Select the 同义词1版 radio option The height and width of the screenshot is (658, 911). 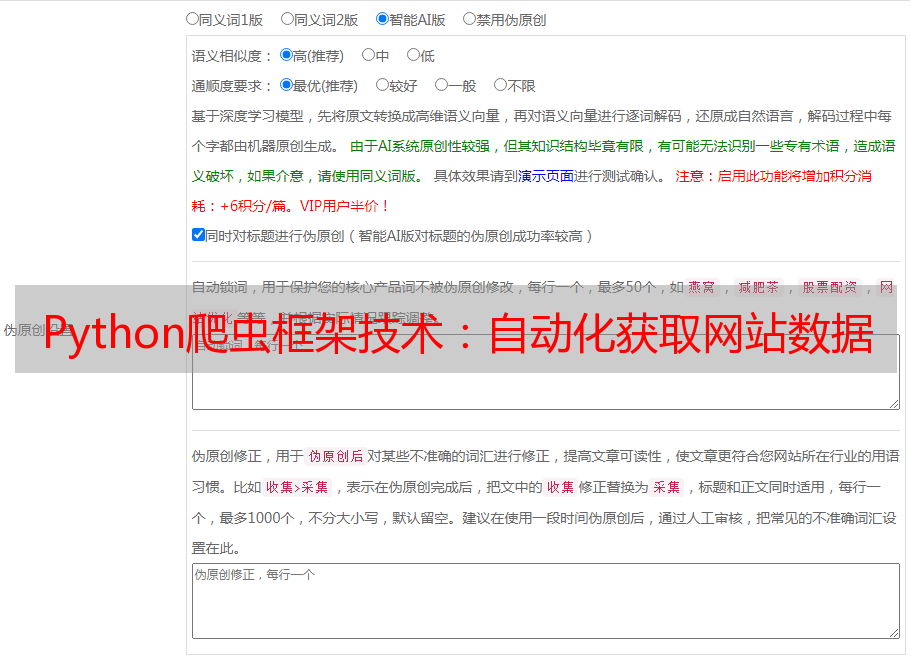click(192, 19)
